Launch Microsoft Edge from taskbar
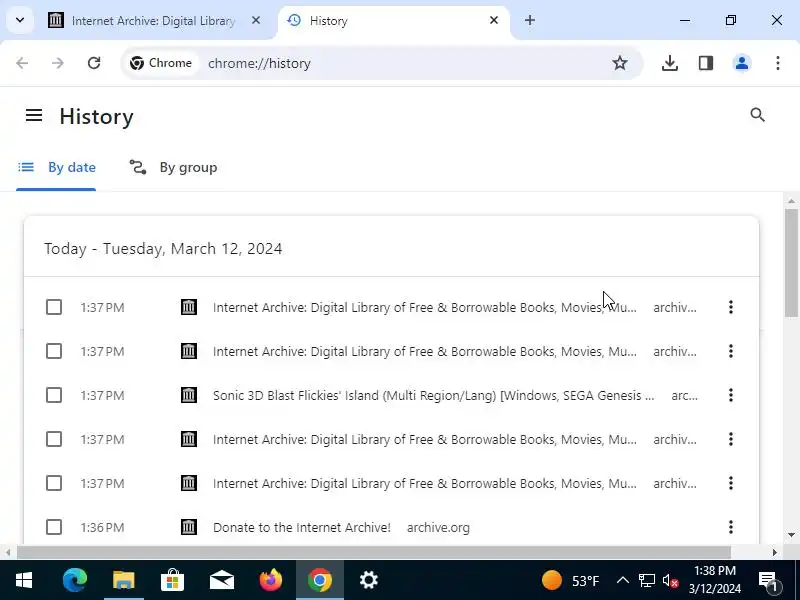The width and height of the screenshot is (800, 600). (x=74, y=580)
